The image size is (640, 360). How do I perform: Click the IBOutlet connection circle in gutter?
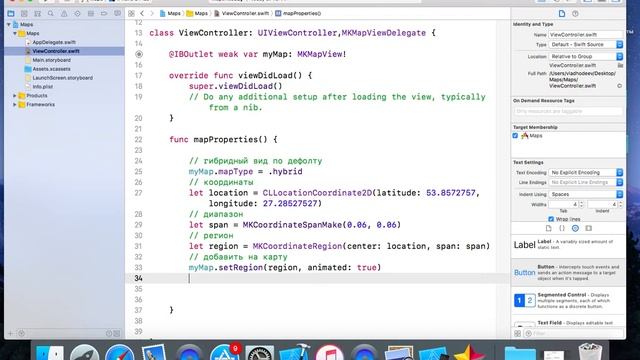pos(139,54)
